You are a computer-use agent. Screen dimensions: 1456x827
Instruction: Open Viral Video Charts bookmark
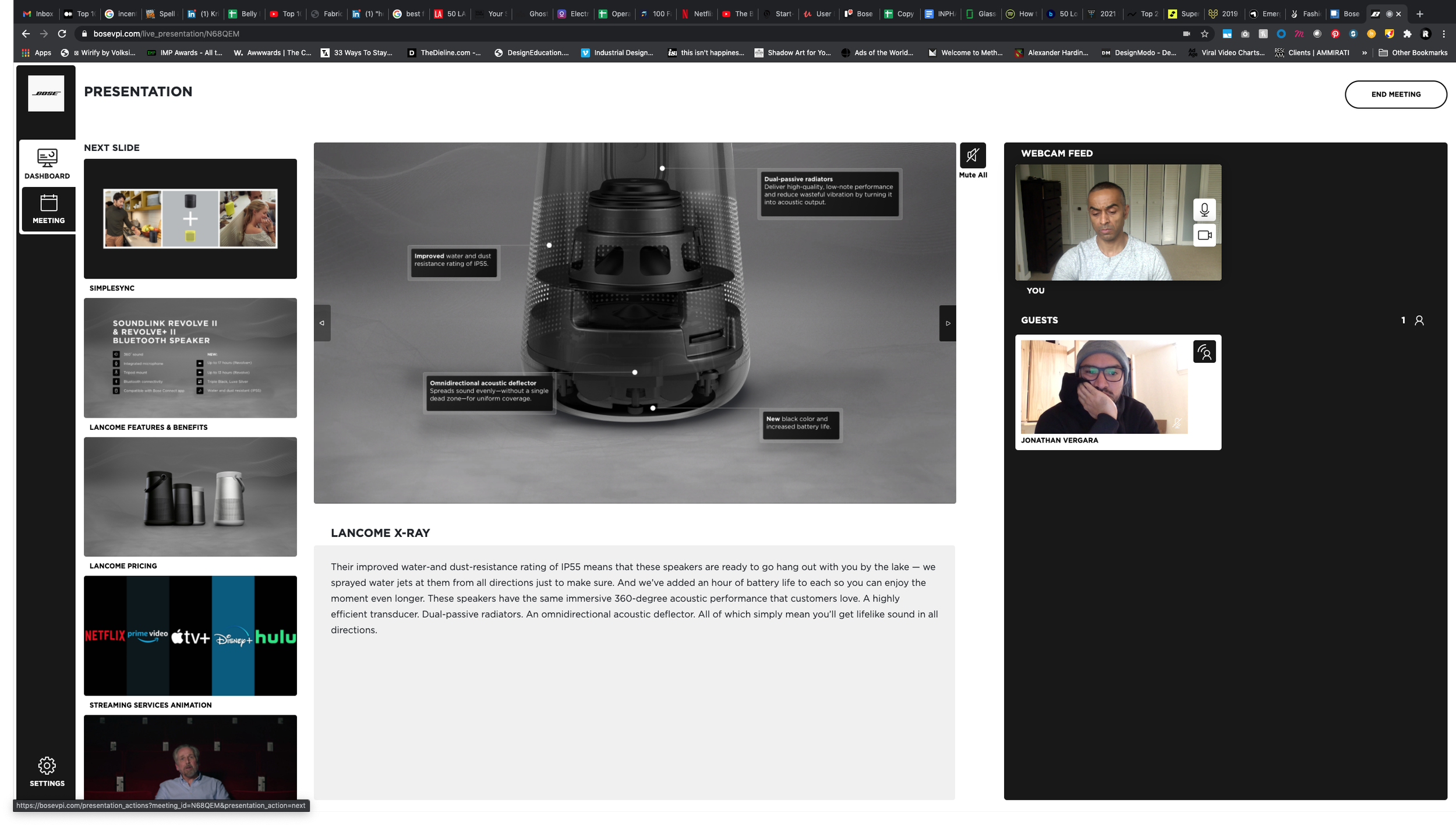click(1226, 53)
